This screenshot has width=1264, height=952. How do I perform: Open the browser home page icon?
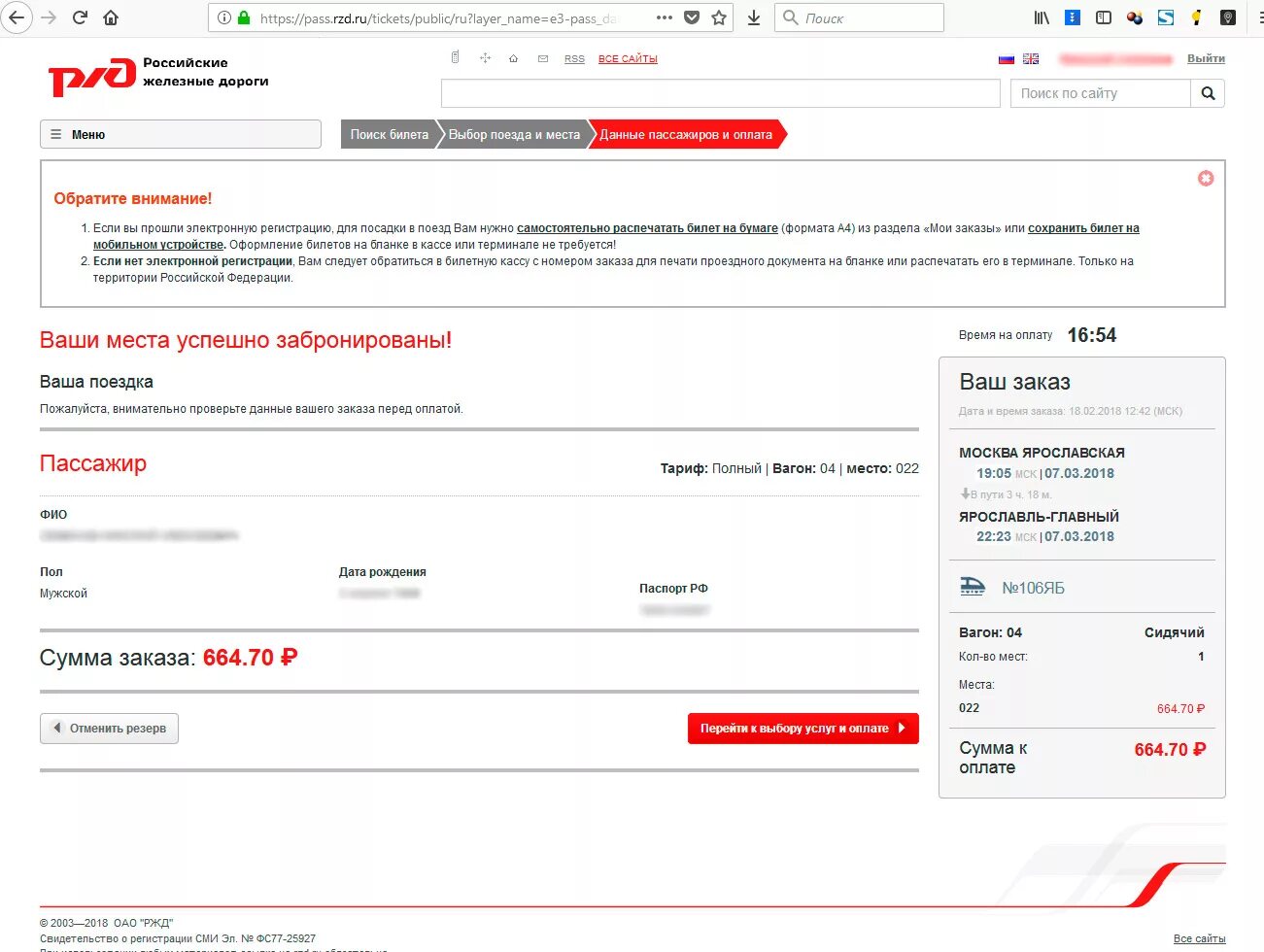point(111,17)
